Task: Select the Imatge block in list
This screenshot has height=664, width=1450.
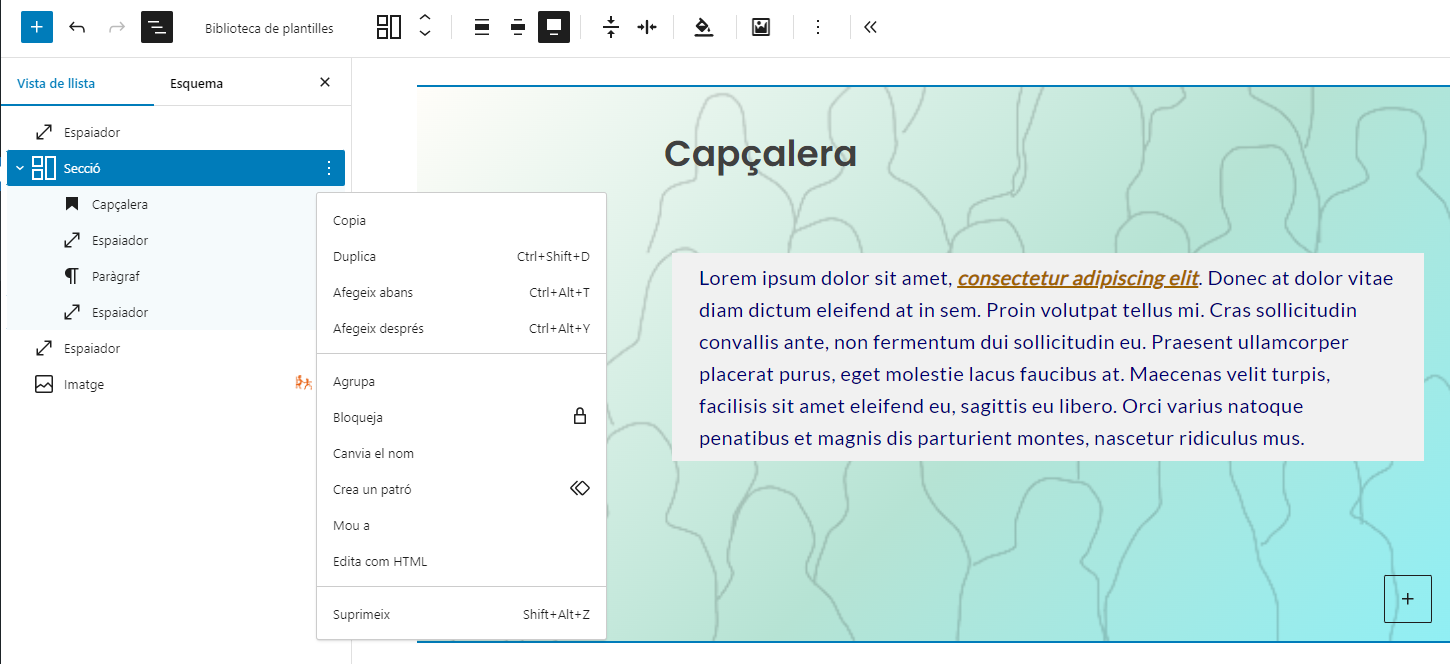Action: click(84, 384)
